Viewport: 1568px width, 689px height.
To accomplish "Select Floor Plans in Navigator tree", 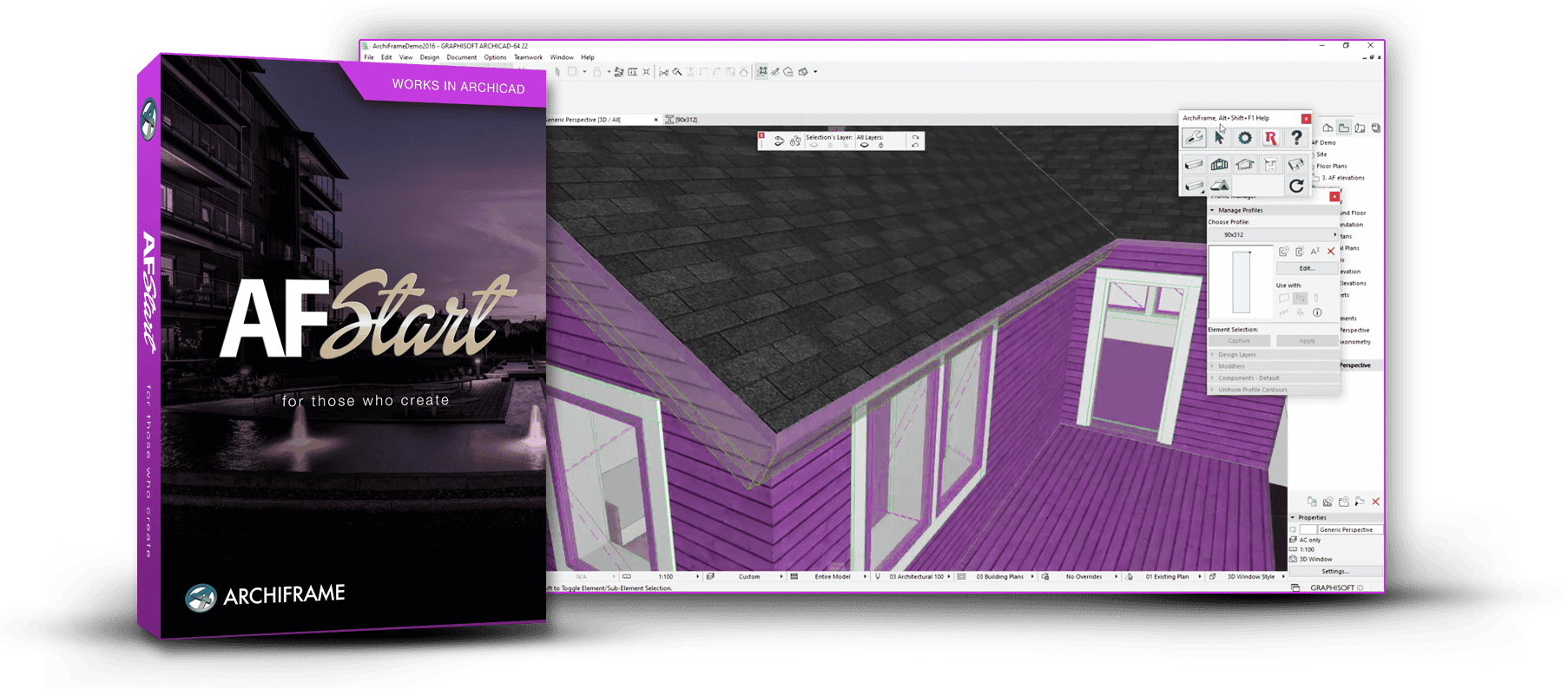I will tap(1331, 166).
